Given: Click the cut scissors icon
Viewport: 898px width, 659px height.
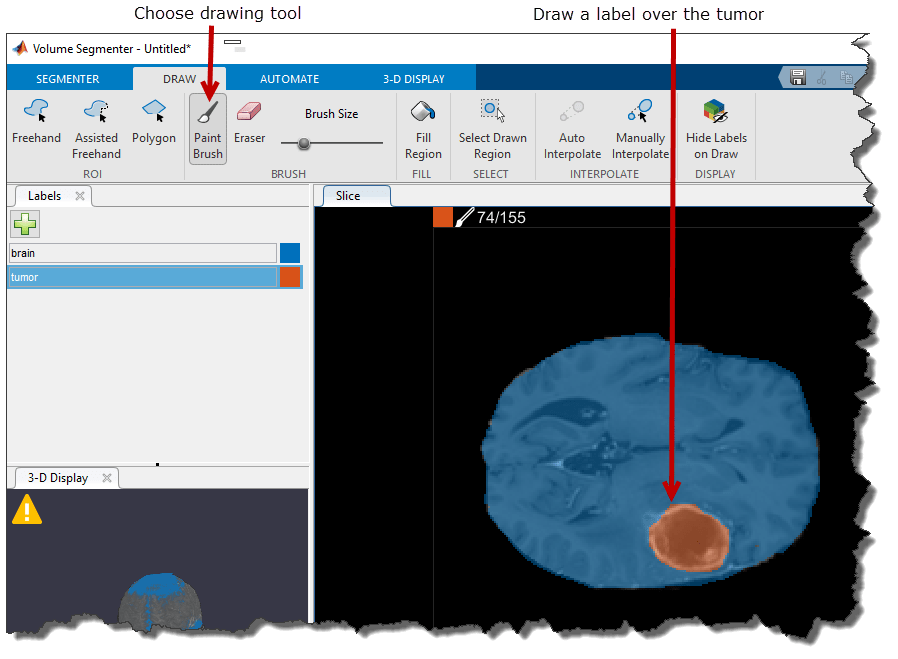Looking at the screenshot, I should (821, 77).
